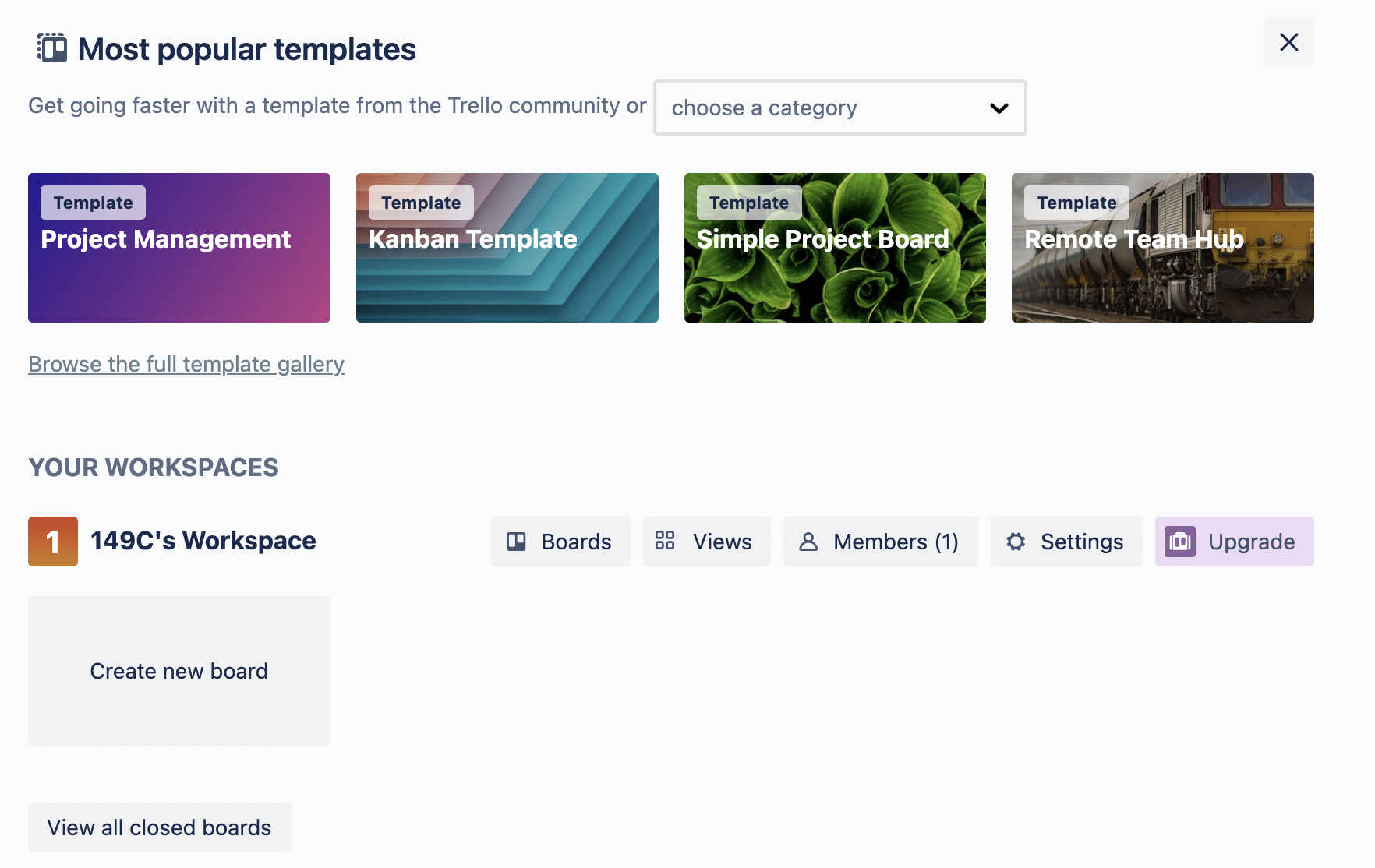The height and width of the screenshot is (868, 1375).
Task: Open the Project Management template
Action: 179,248
